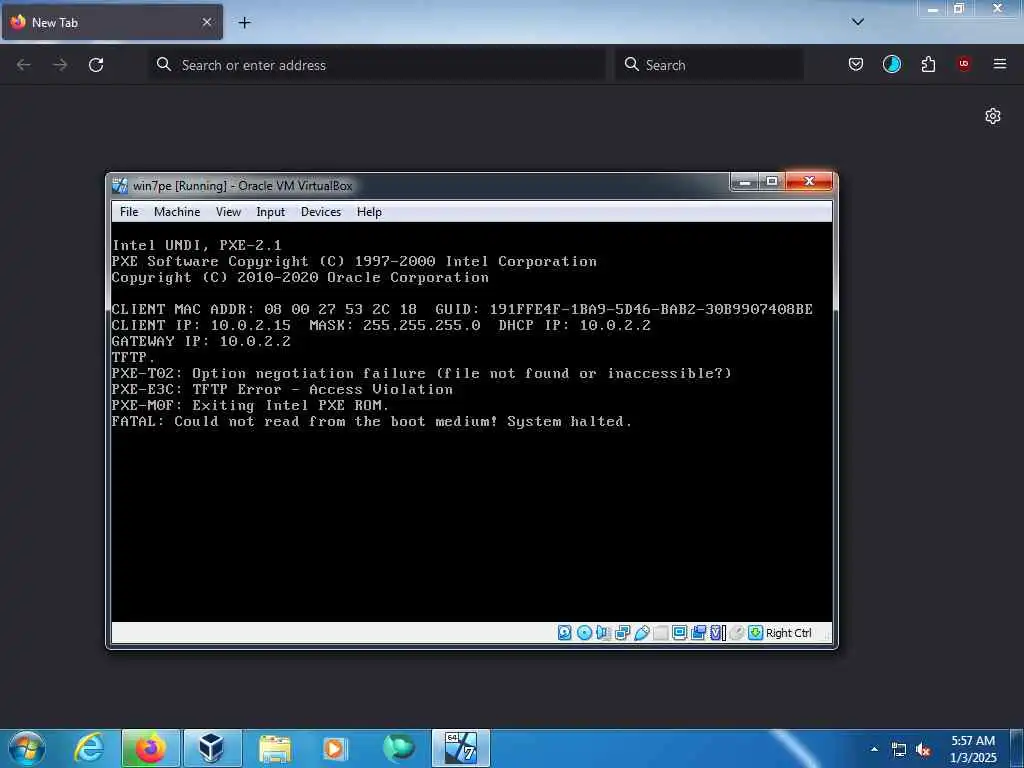
Task: Open the VirtualBox File menu
Action: pos(129,212)
